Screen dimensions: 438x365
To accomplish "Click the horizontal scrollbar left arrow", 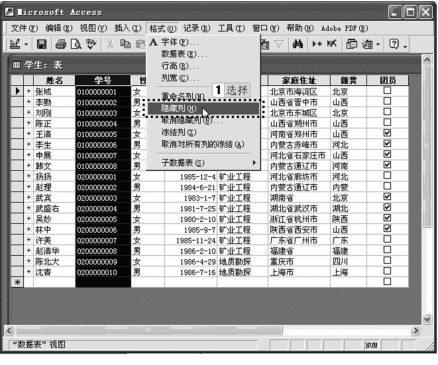I will 9,330.
